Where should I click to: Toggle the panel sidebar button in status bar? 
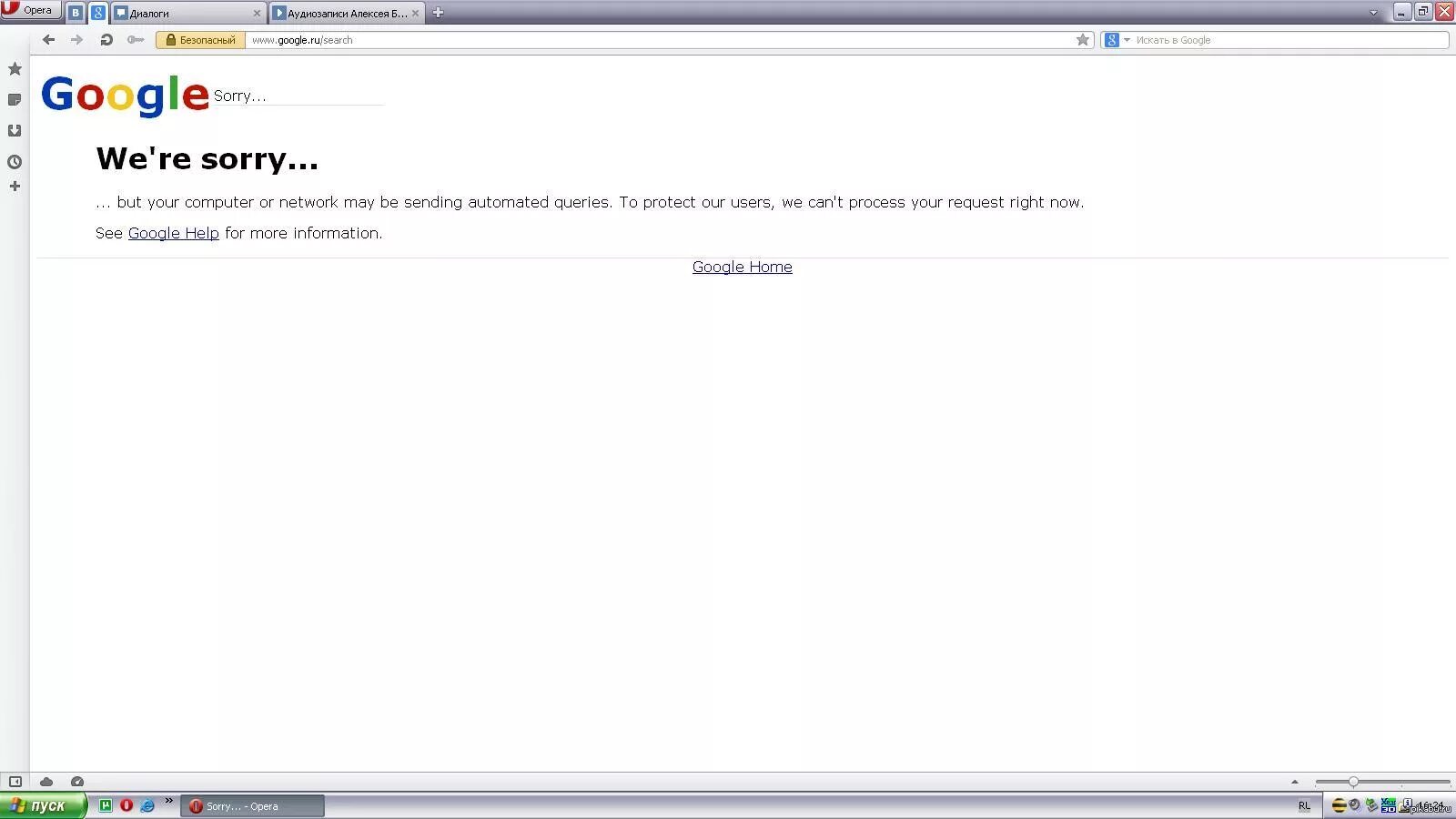tap(15, 782)
